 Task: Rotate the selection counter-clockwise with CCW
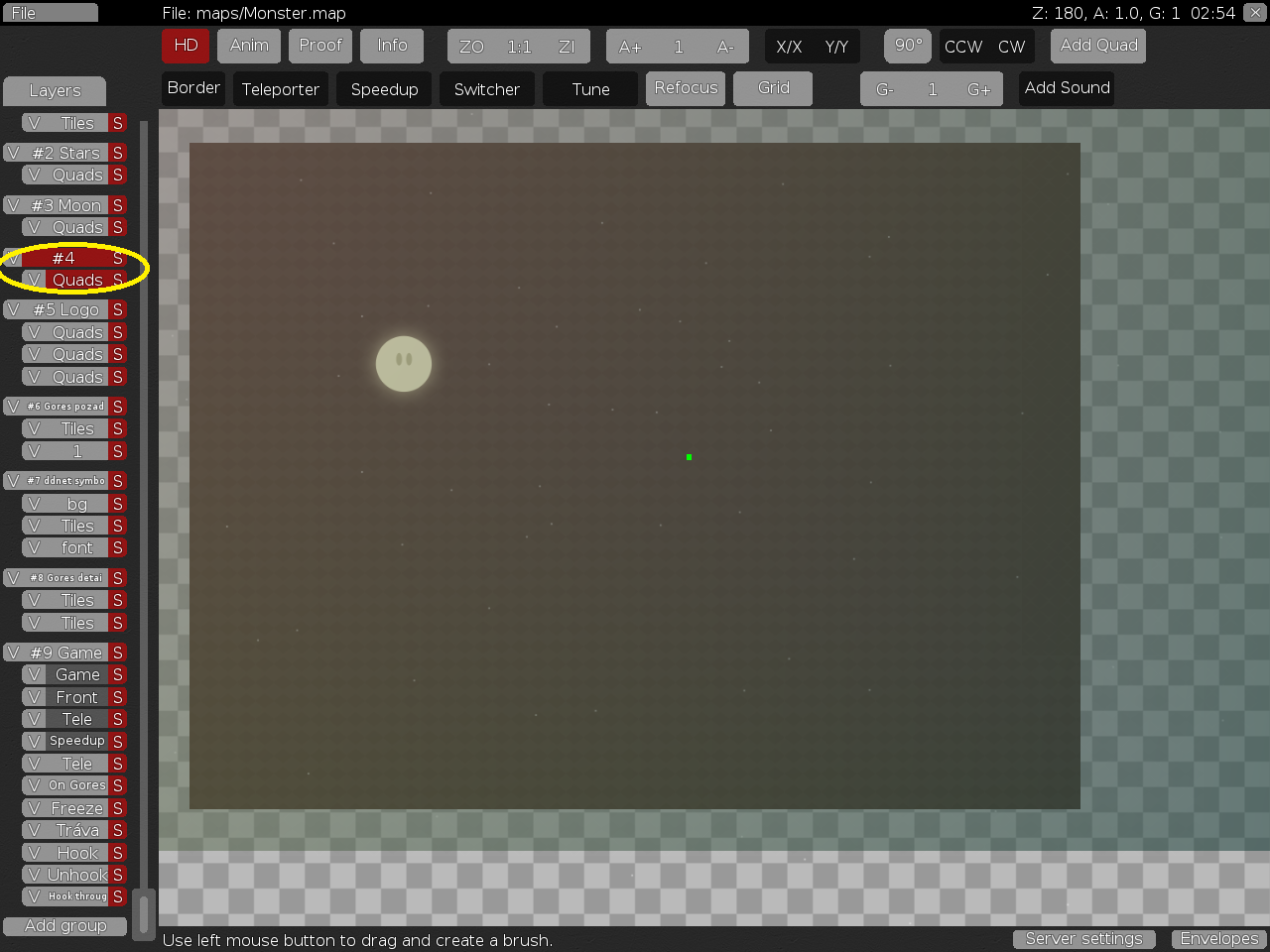click(x=961, y=46)
